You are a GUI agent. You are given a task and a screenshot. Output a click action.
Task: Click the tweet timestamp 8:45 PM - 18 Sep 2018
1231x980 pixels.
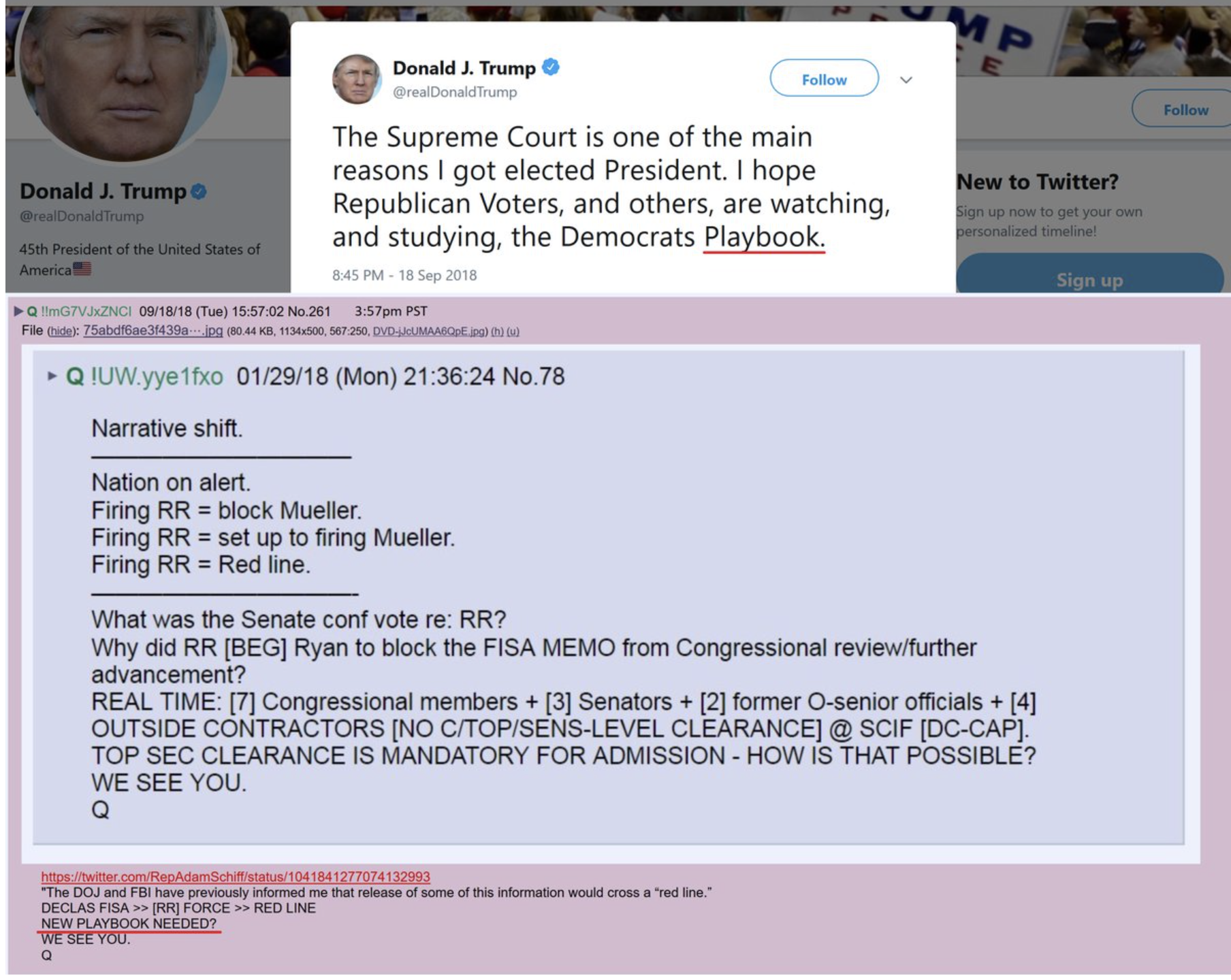[404, 275]
